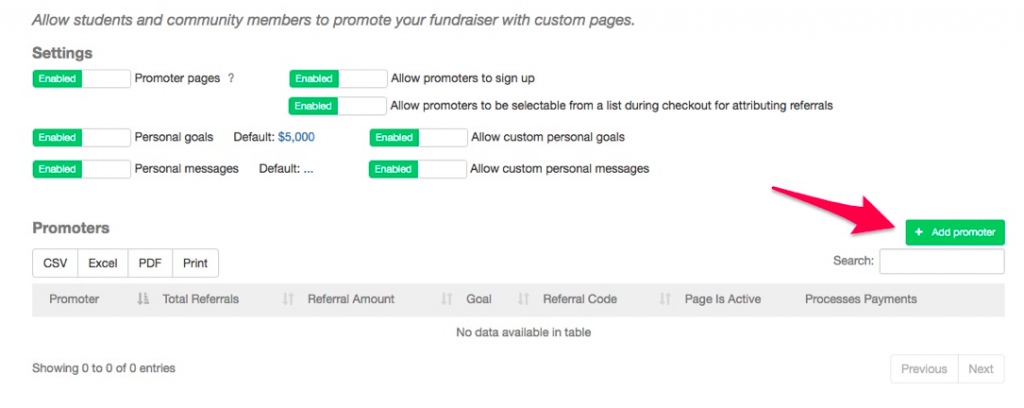Click the Add promoter button
Image resolution: width=1024 pixels, height=408 pixels.
pyautogui.click(x=955, y=232)
